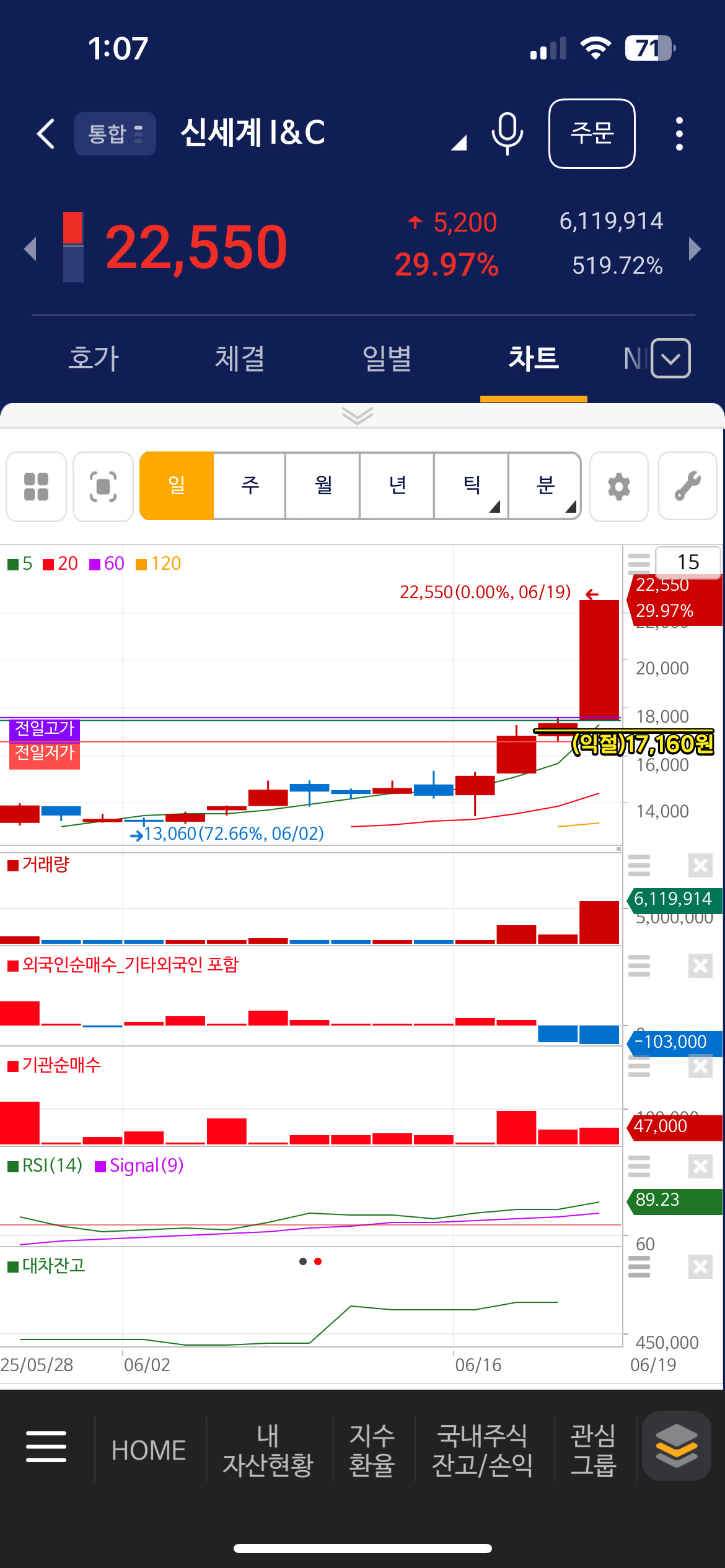Open the 기관순매수 panel menu icon
This screenshot has height=1568, width=725.
coord(639,1066)
